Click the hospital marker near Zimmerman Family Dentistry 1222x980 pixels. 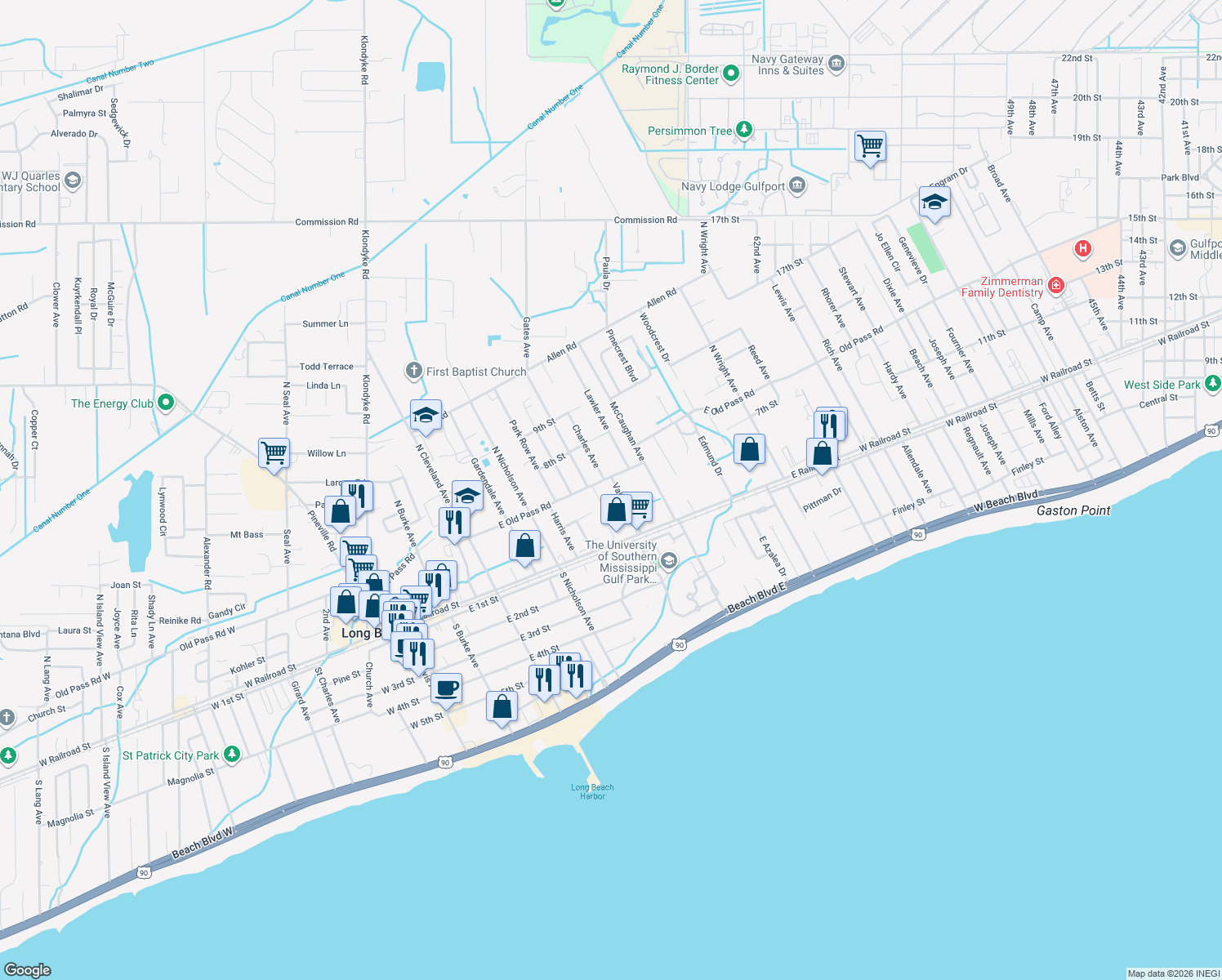1083,249
